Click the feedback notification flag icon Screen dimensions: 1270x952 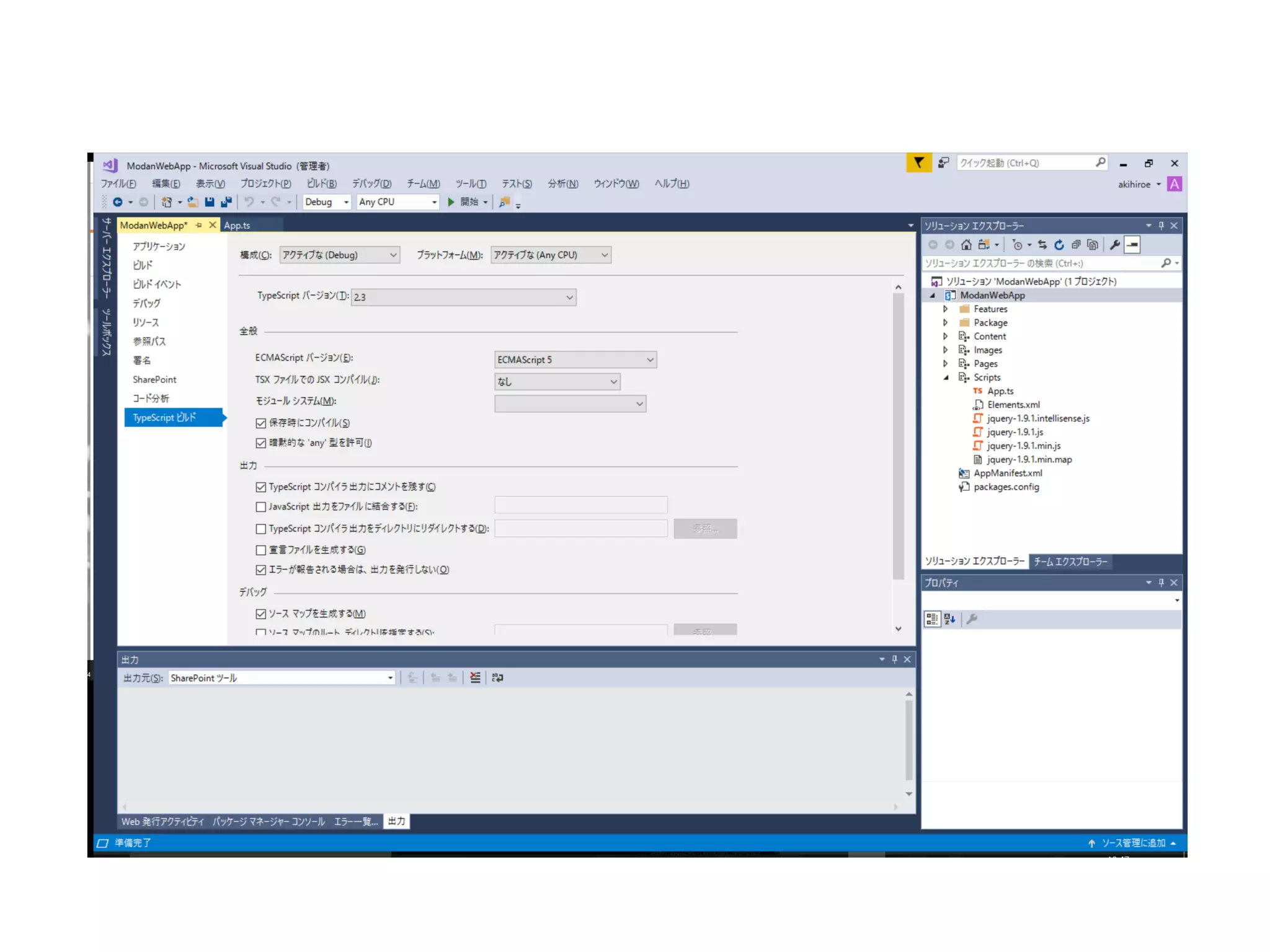tap(918, 163)
